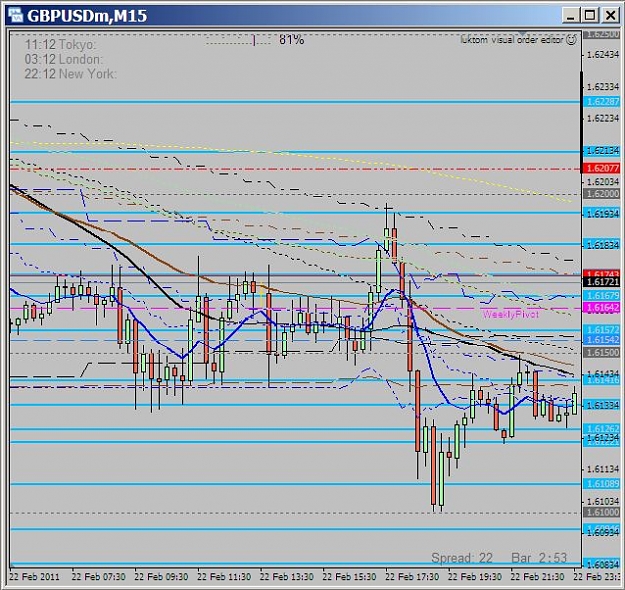Click the 1.61262 blue price tag

602,429
